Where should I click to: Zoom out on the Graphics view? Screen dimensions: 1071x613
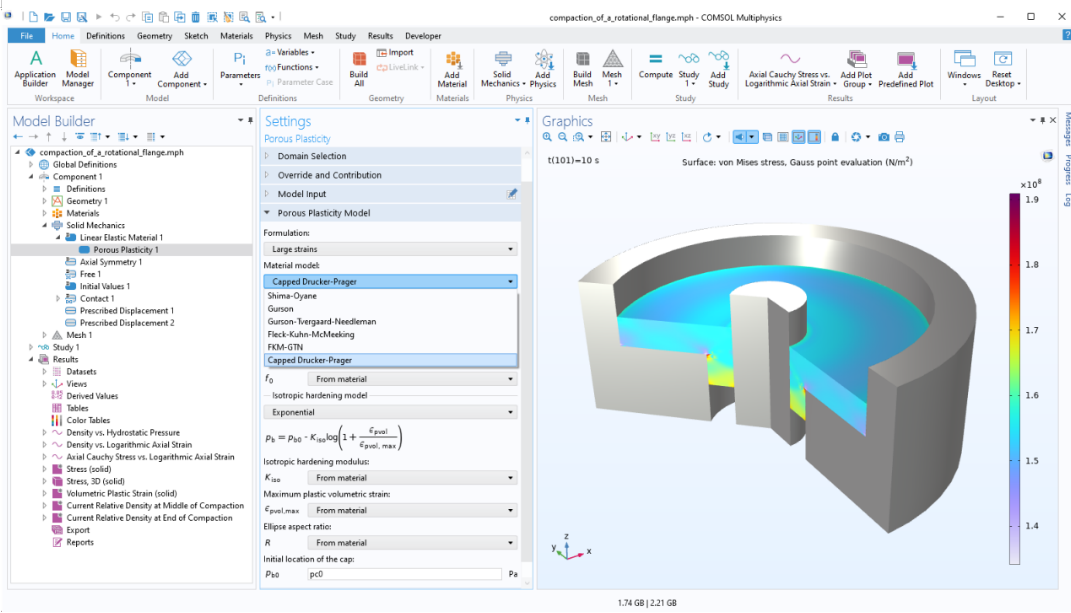[x=562, y=137]
